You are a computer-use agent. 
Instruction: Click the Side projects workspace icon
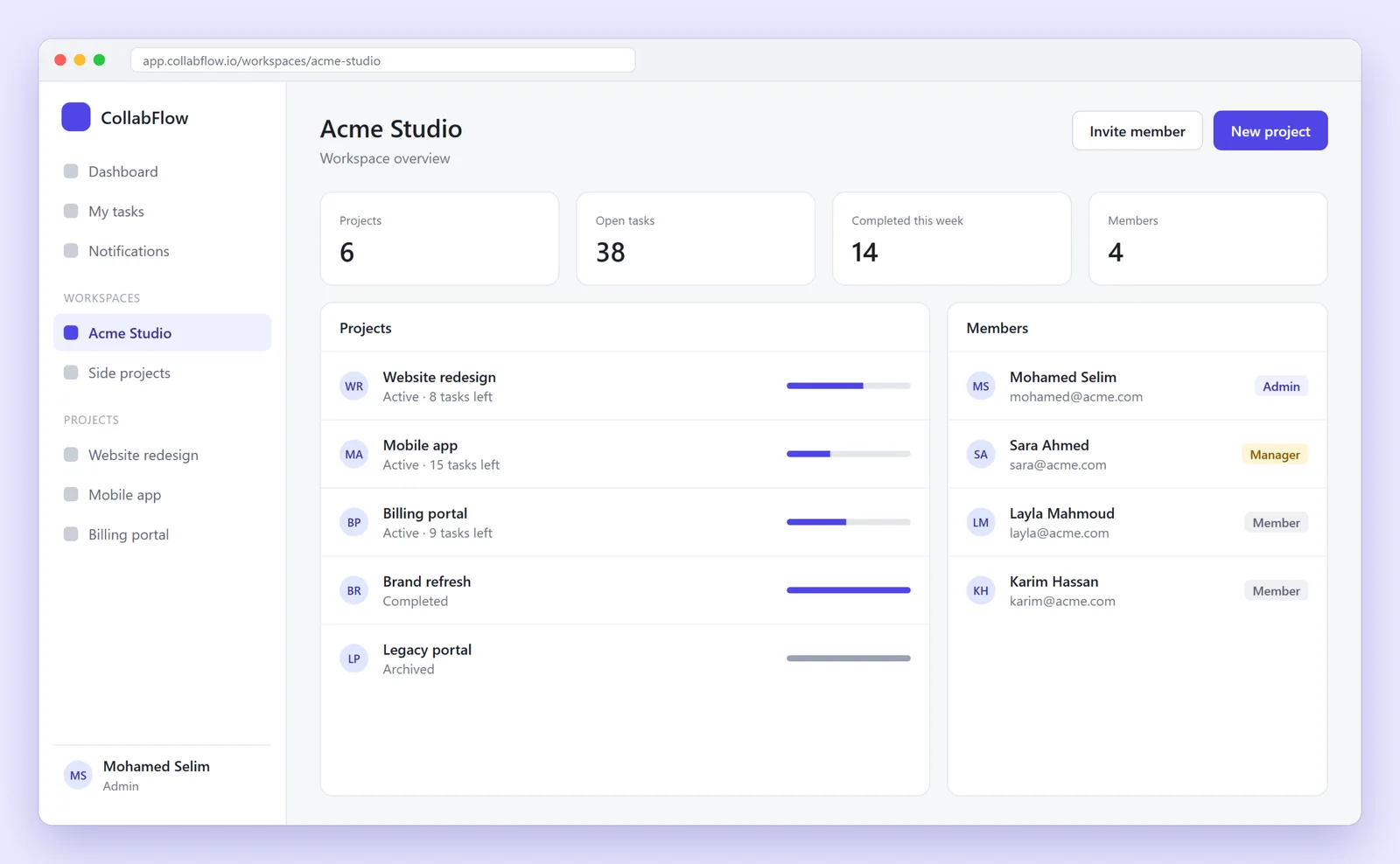71,373
